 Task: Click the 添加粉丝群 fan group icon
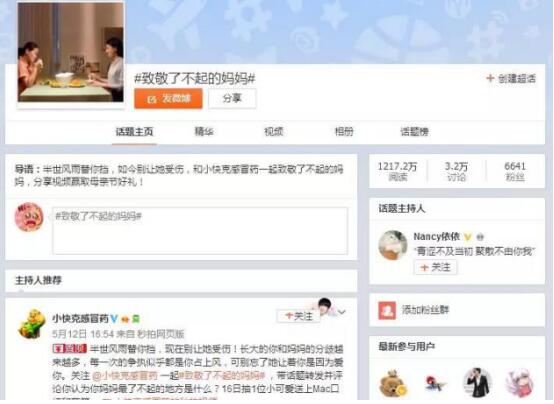coord(387,310)
